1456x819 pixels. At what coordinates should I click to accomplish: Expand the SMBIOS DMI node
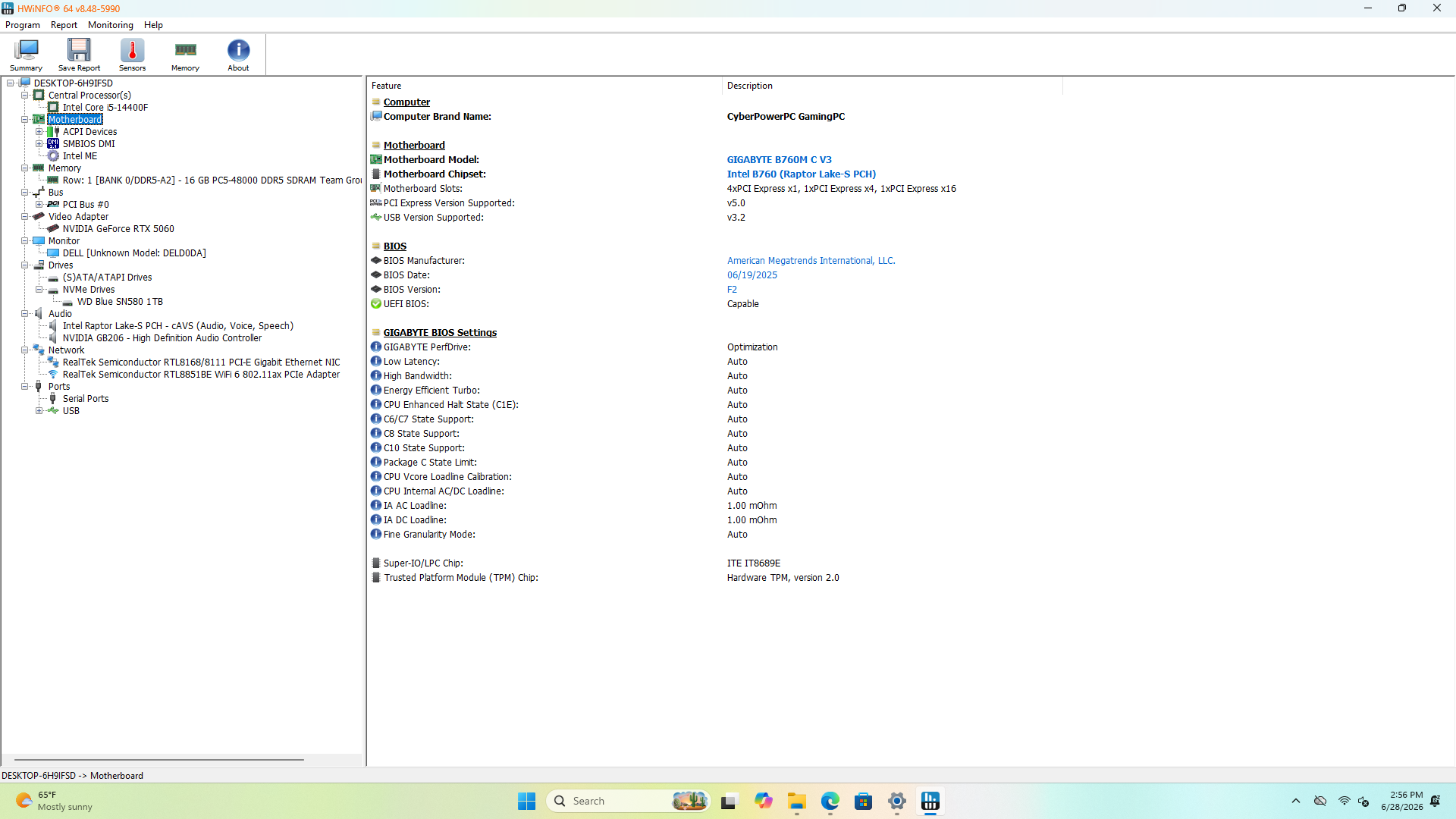click(x=39, y=144)
